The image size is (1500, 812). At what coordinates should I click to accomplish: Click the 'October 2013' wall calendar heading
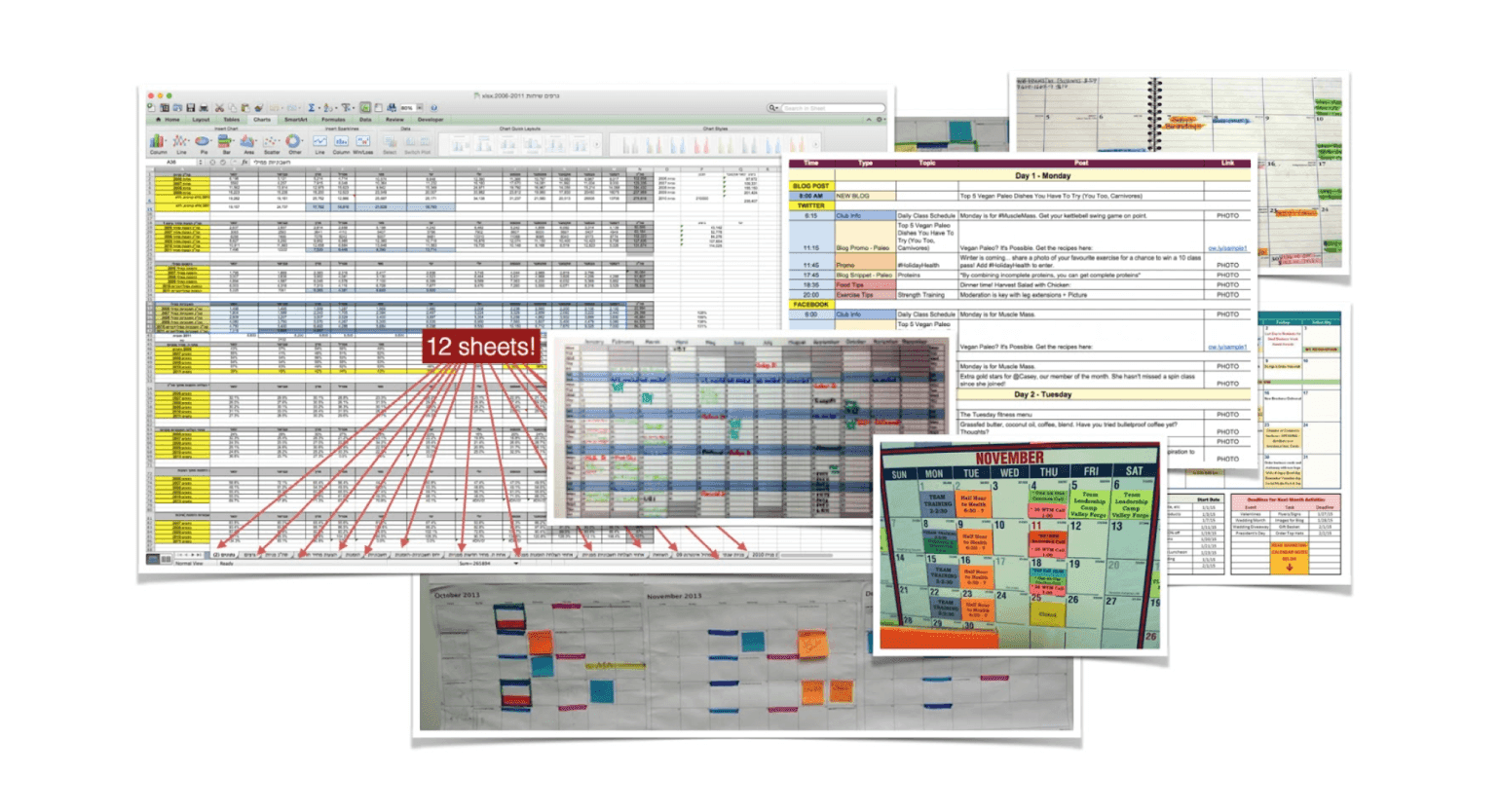point(457,595)
